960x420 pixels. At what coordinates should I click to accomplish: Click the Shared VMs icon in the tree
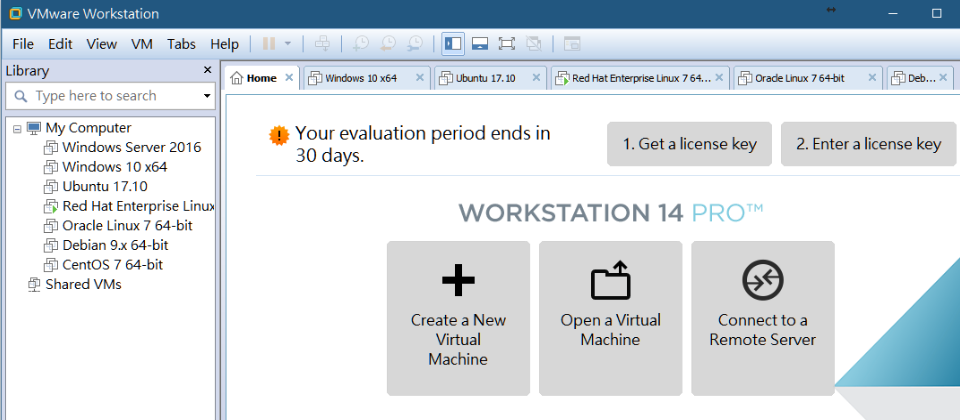pos(34,285)
